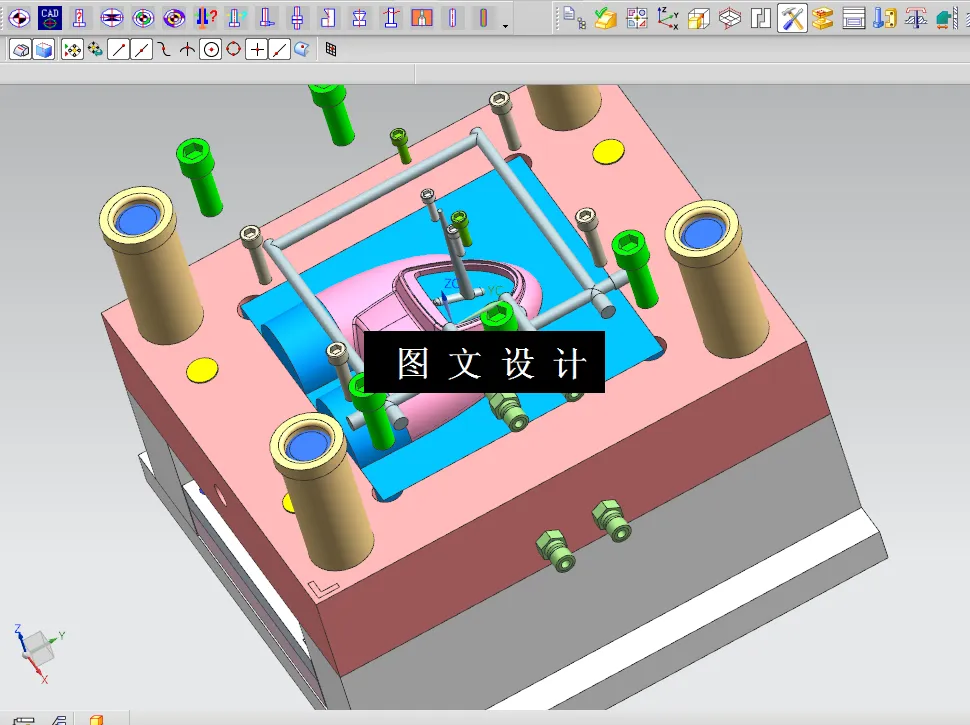This screenshot has height=725, width=970.
Task: Select the highlighted Standard Parts library tool
Action: coord(791,17)
